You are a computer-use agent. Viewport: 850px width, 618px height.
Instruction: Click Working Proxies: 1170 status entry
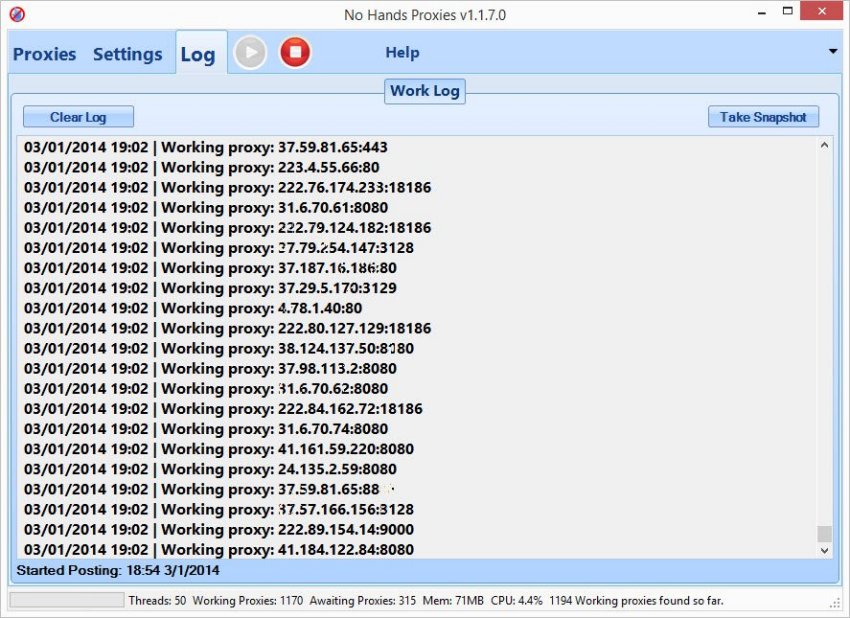point(248,601)
